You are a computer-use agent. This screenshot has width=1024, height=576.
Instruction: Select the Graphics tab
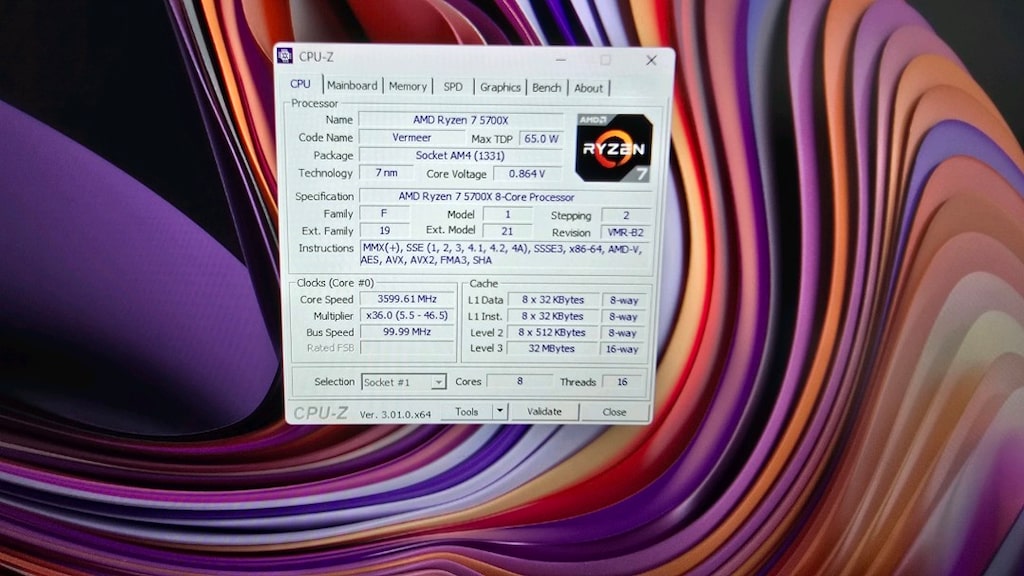coord(500,87)
